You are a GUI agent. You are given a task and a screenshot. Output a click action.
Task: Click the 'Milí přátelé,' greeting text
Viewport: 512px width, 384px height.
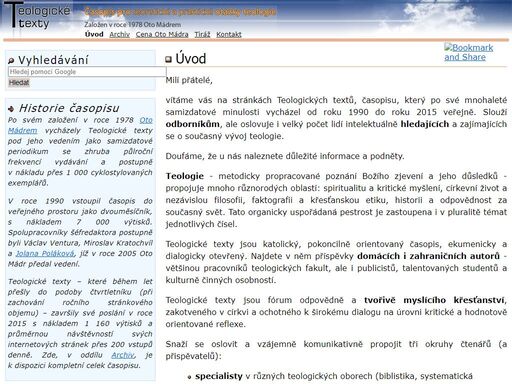(x=189, y=80)
